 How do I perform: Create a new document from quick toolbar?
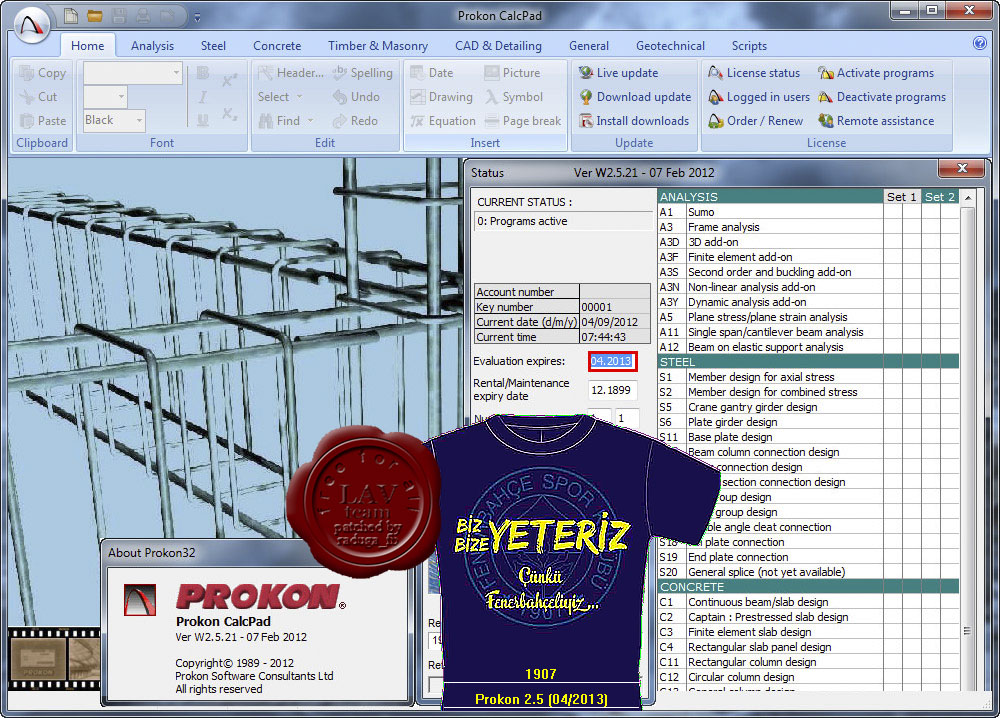tap(71, 16)
